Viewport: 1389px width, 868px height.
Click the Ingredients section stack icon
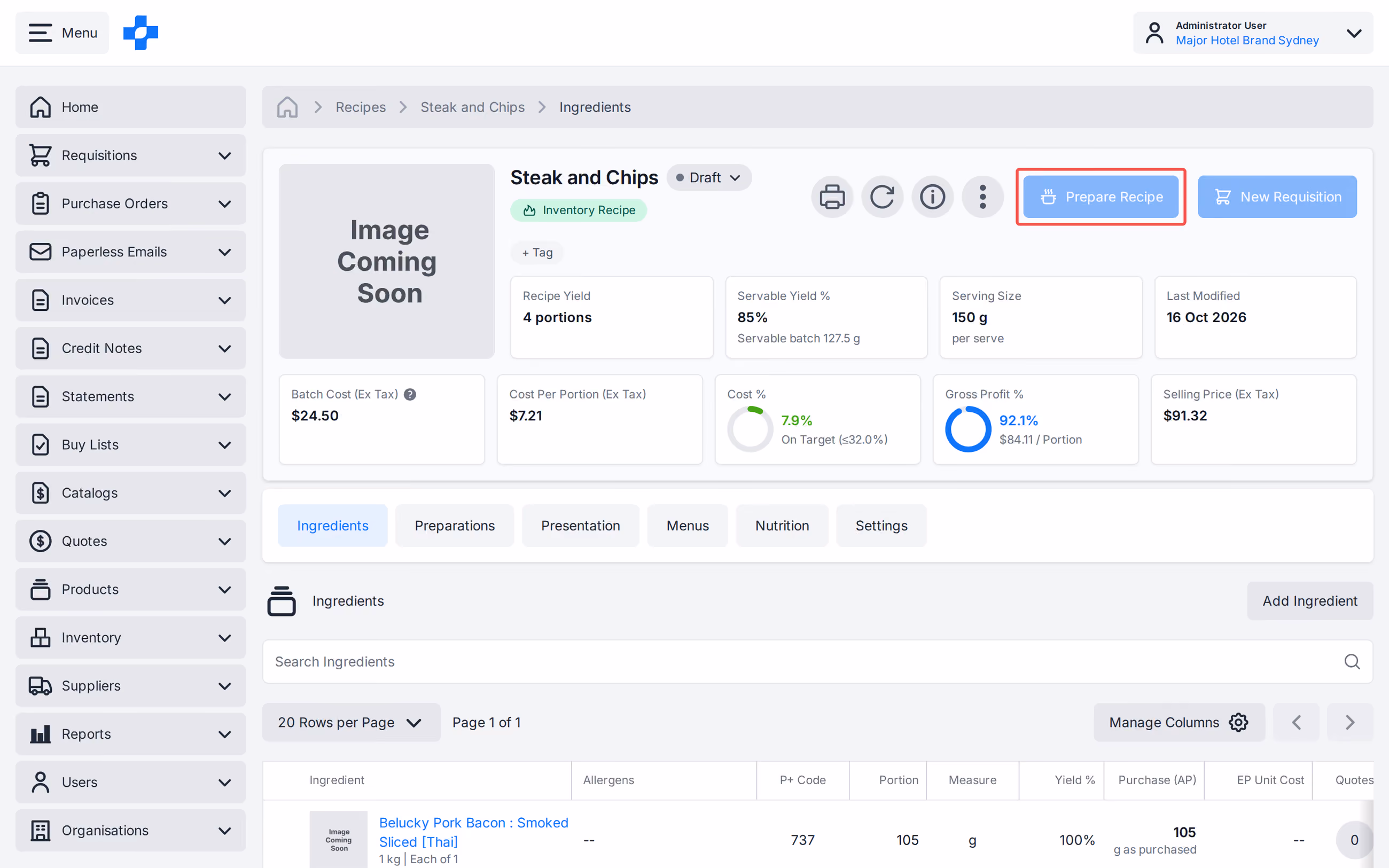coord(281,601)
